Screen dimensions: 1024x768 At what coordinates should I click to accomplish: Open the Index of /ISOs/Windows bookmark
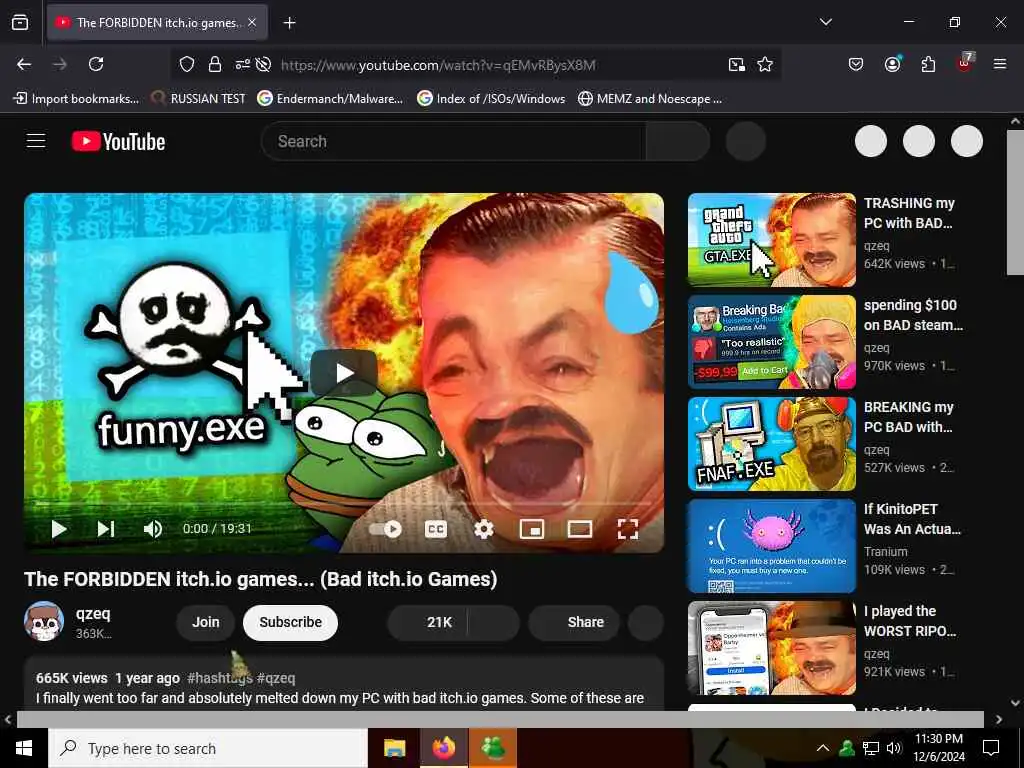tap(491, 99)
